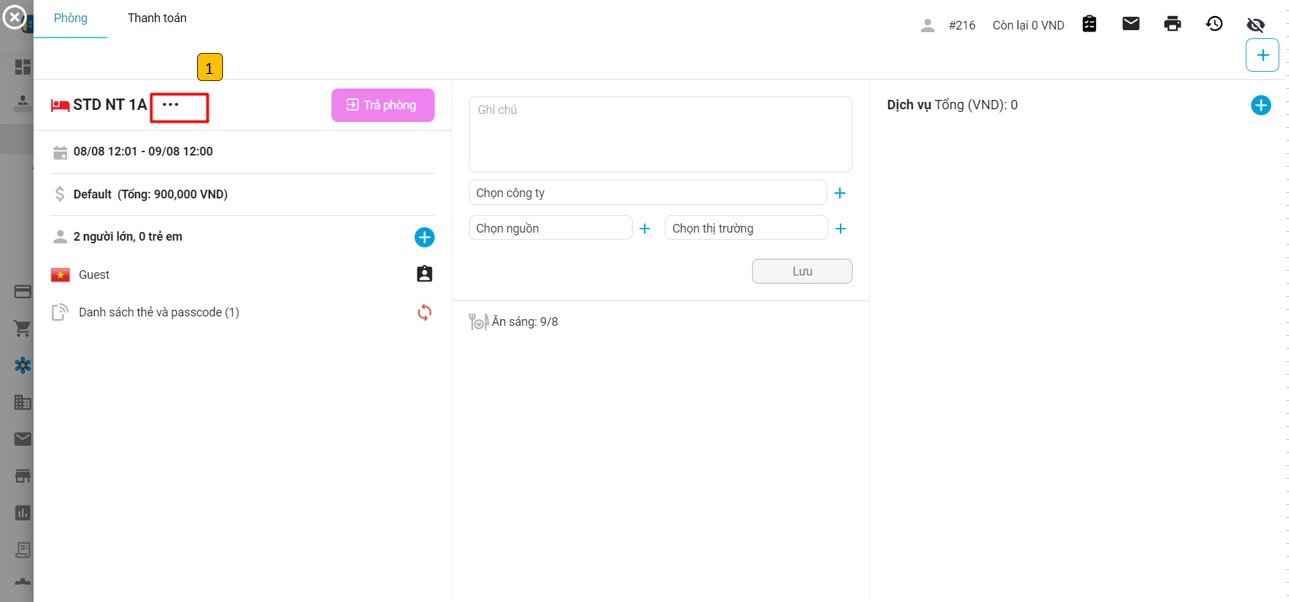Open the Chọn thị trường dropdown
1289x602 pixels.
pos(746,228)
